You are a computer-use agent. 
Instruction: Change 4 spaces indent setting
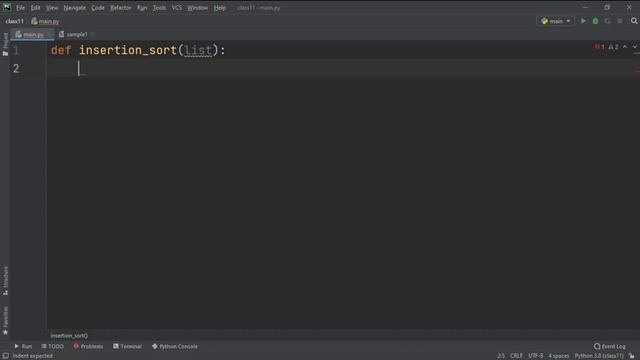558,356
